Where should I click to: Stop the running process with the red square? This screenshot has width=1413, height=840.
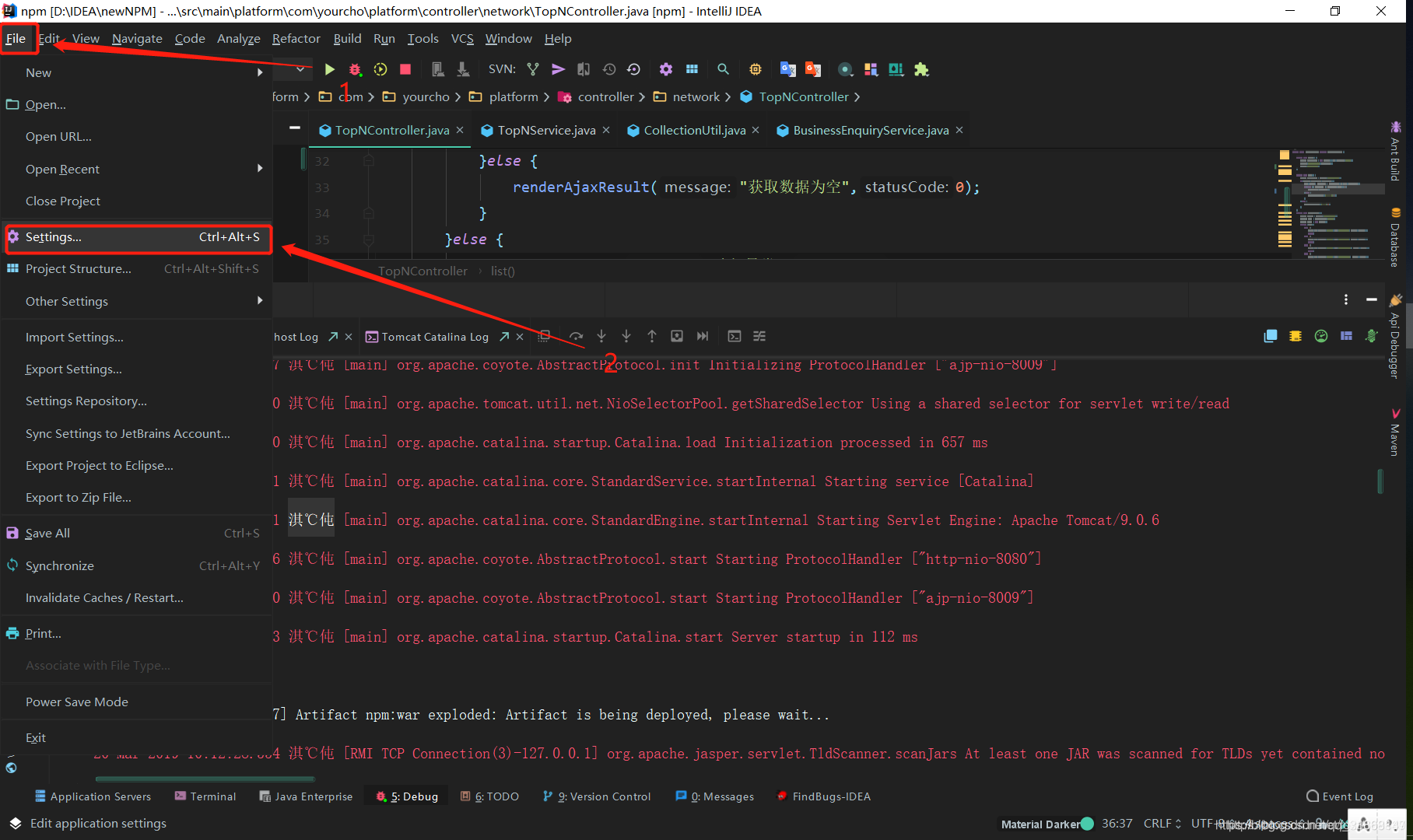(x=405, y=69)
